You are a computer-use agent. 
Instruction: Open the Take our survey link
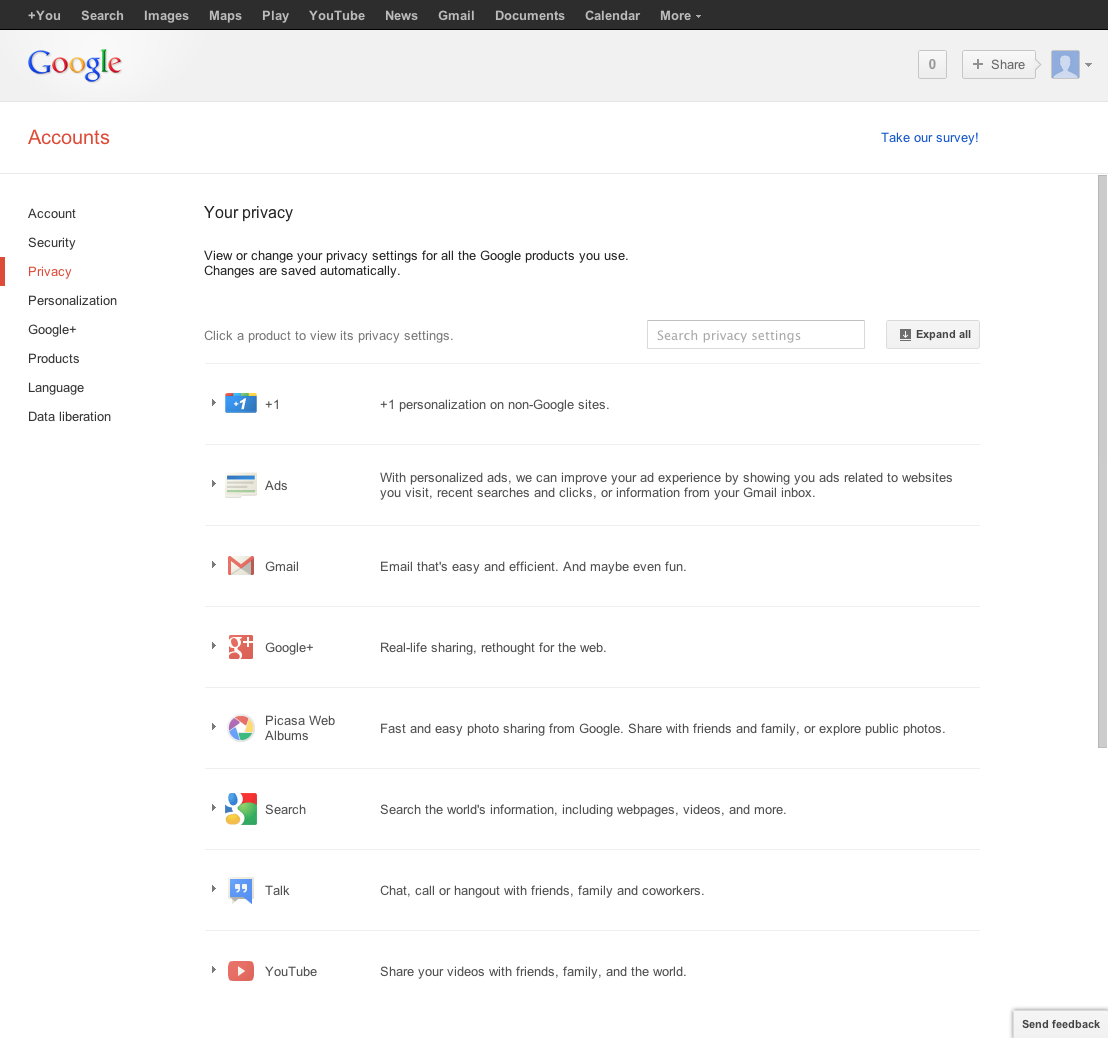[929, 138]
